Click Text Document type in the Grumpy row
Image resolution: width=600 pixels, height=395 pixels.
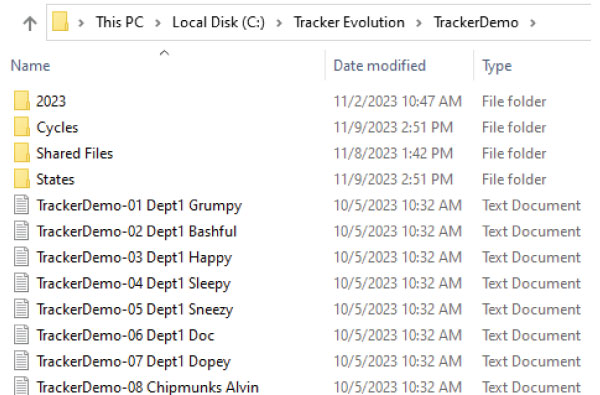pyautogui.click(x=531, y=206)
